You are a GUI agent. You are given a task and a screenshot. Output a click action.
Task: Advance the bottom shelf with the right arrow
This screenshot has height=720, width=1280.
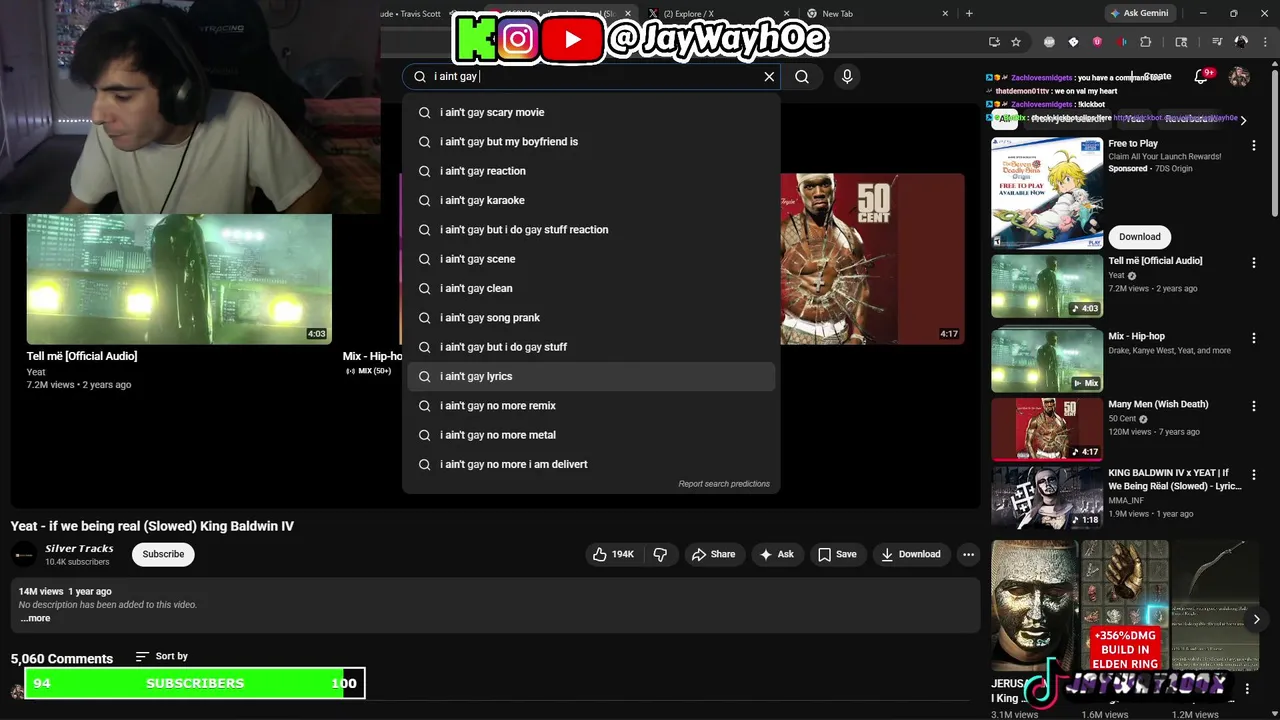click(x=1256, y=619)
